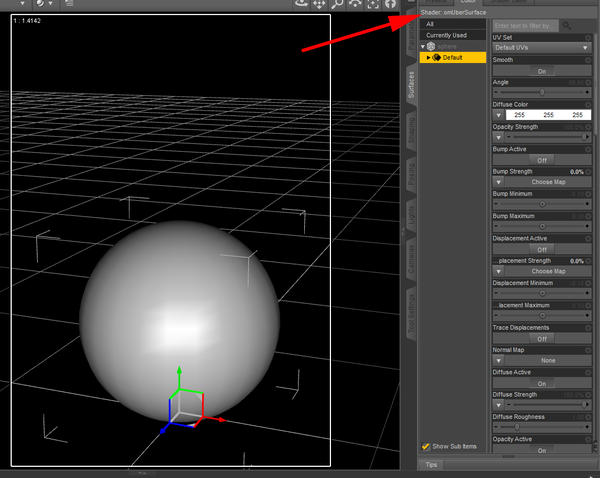The width and height of the screenshot is (600, 478).
Task: Click the Displacement Minimum slider handle
Action: [x=542, y=293]
